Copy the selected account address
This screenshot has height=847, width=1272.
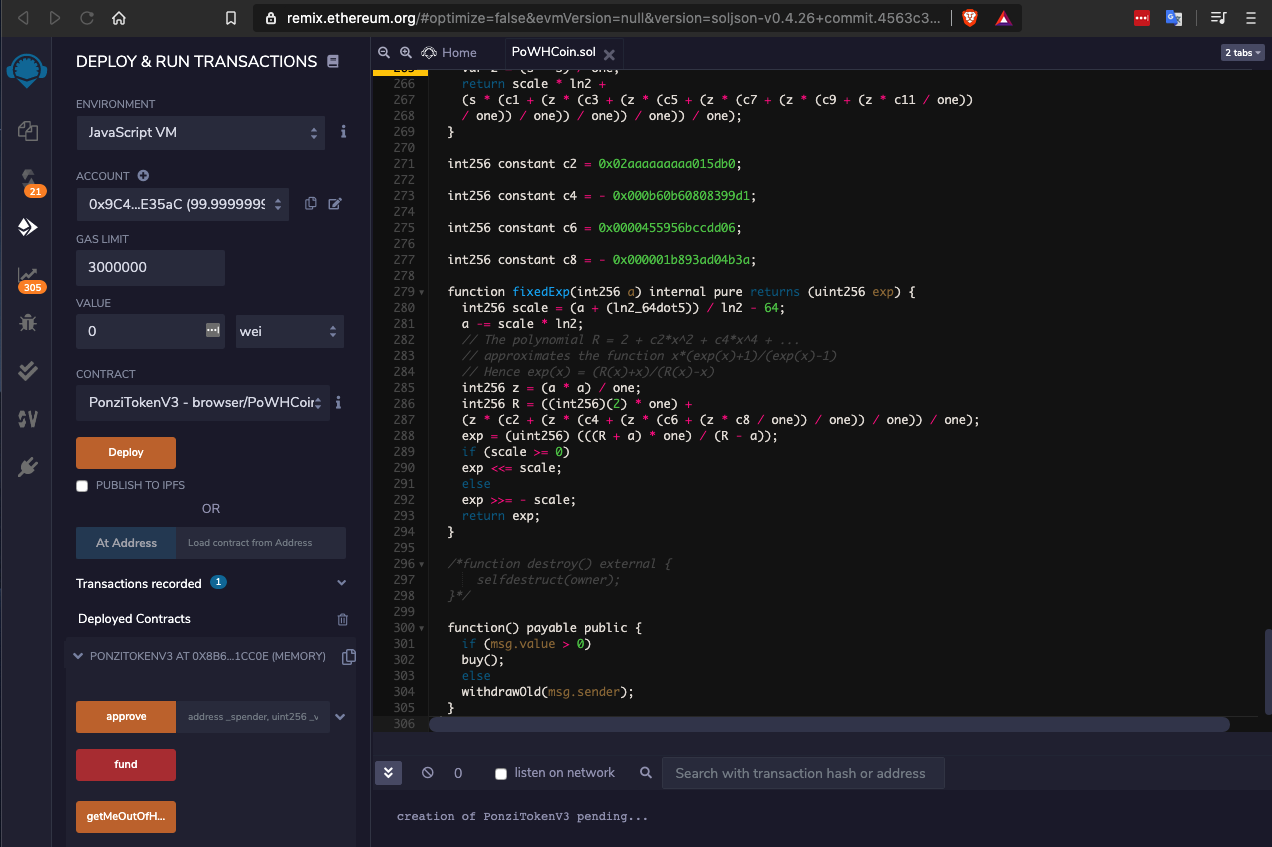pyautogui.click(x=311, y=204)
